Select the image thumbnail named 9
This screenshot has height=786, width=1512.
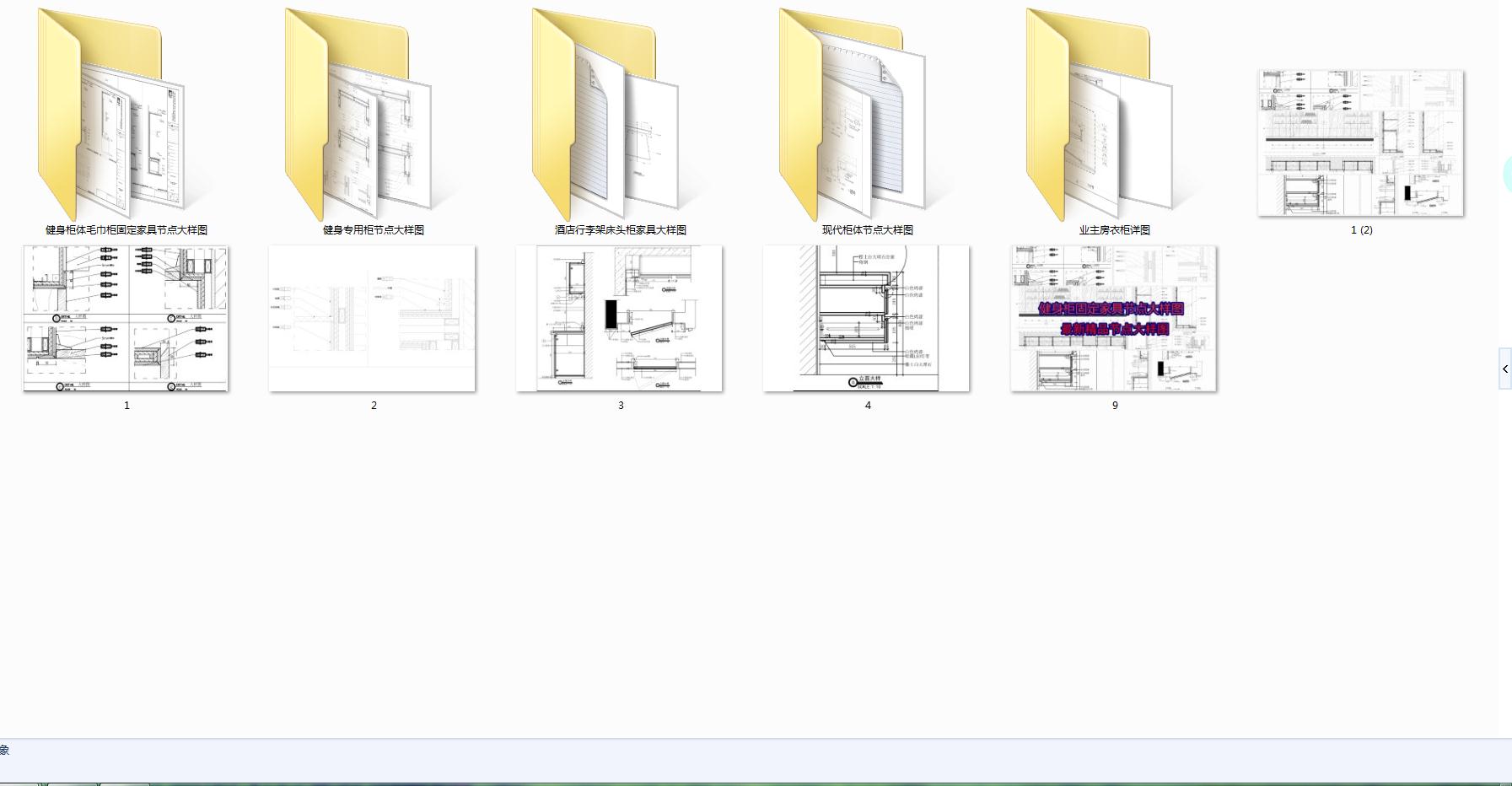[1114, 319]
